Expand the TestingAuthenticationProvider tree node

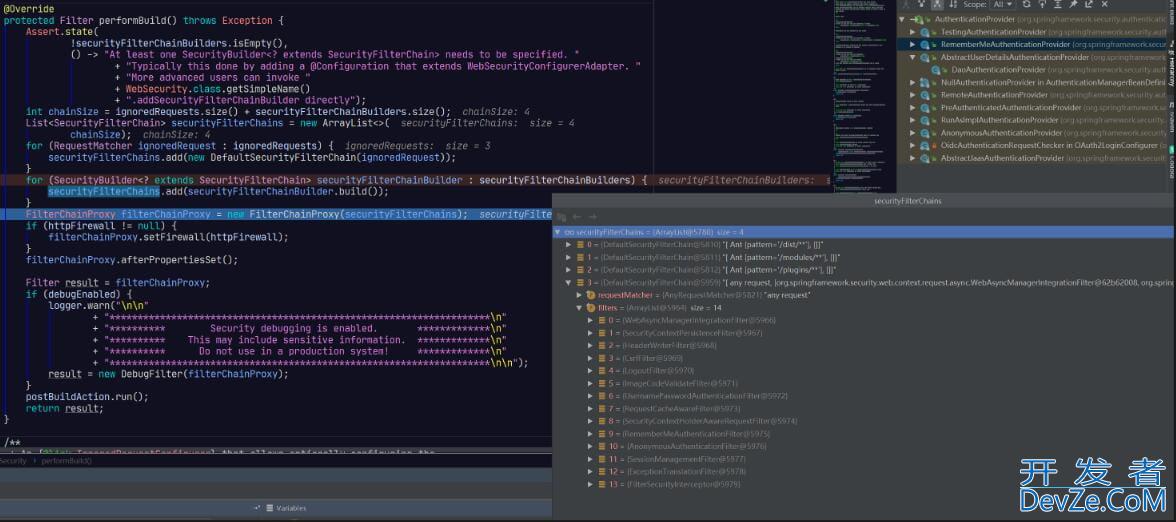[913, 32]
